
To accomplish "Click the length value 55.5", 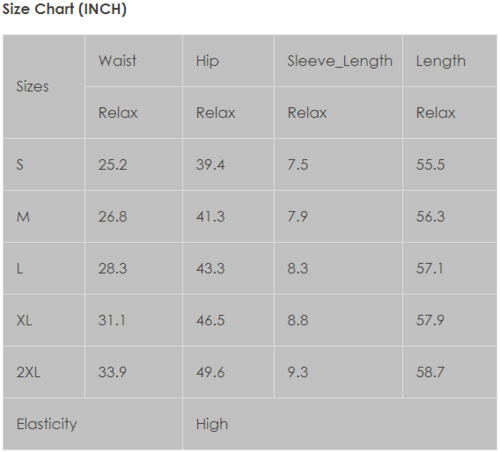I will coord(430,165).
